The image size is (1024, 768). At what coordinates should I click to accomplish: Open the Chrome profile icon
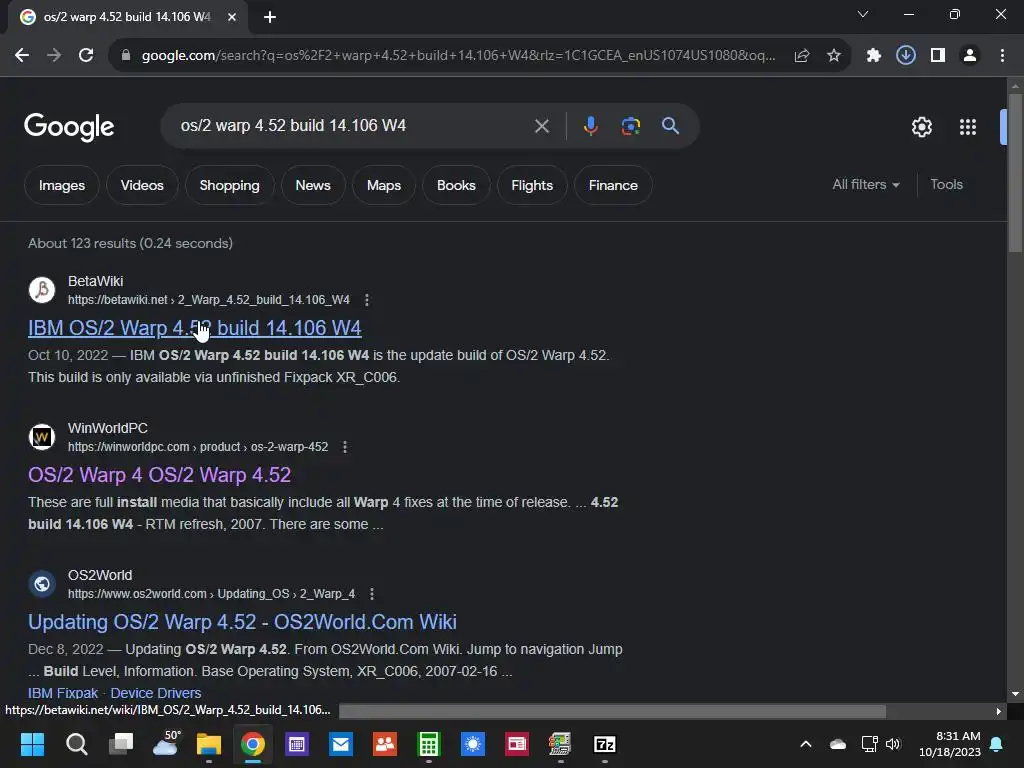tap(970, 56)
